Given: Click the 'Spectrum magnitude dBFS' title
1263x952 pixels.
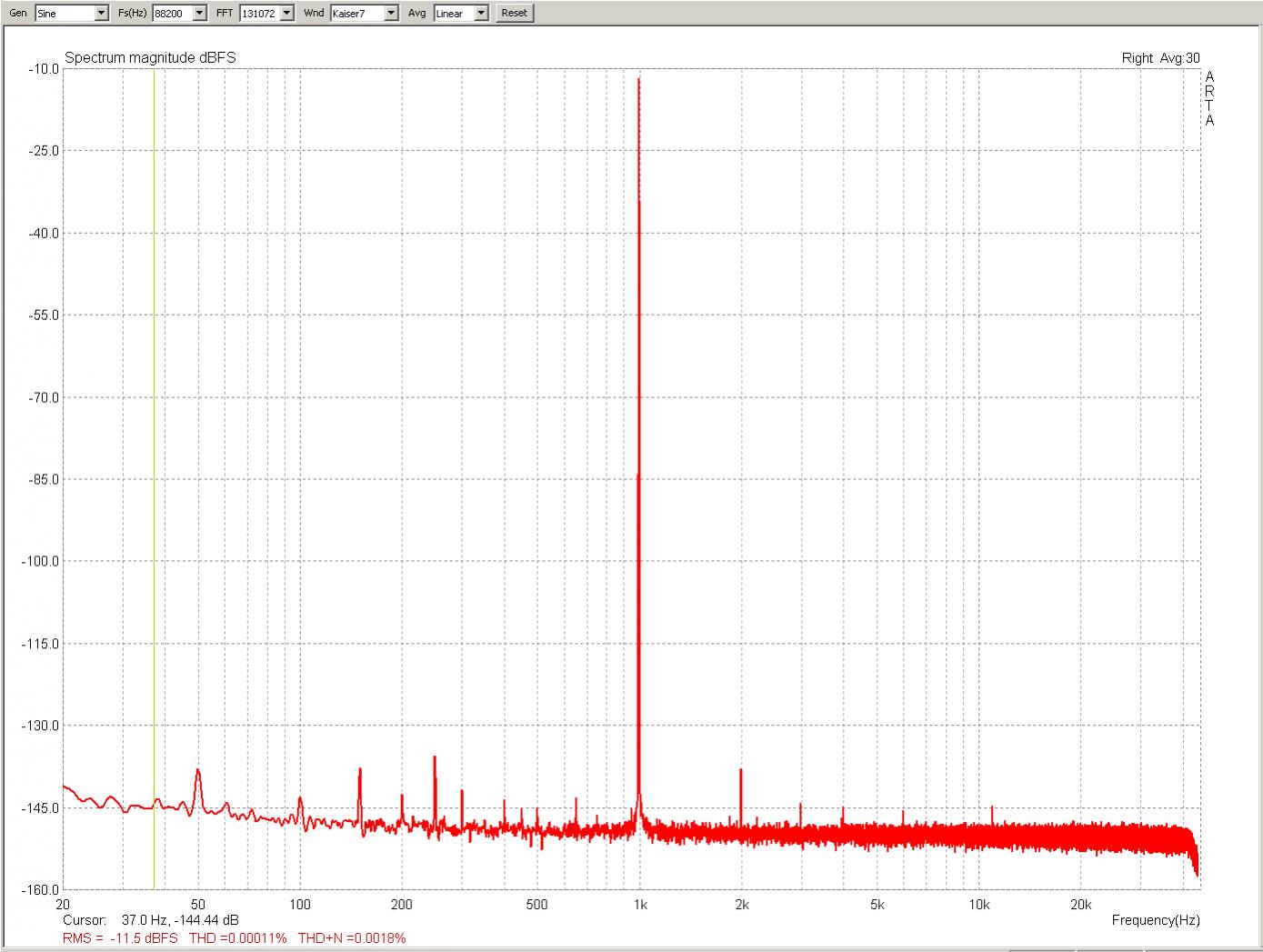Looking at the screenshot, I should [150, 57].
